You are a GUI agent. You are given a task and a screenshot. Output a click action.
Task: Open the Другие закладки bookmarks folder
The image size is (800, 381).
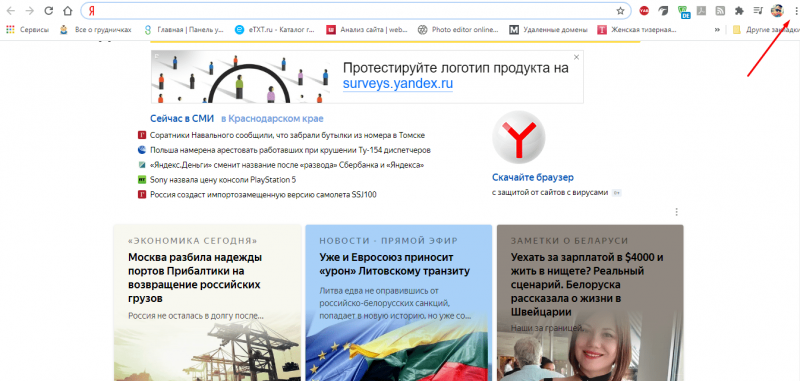pyautogui.click(x=765, y=30)
